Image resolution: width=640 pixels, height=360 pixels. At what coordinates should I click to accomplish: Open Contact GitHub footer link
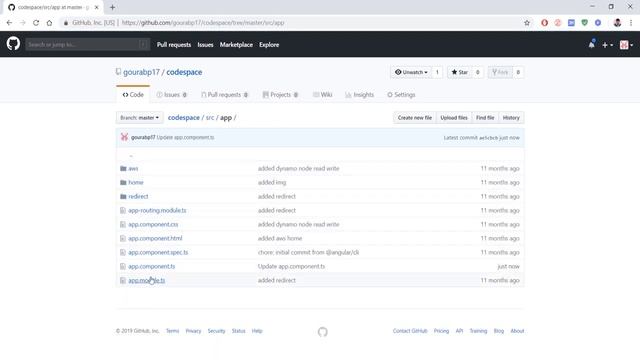coord(410,331)
